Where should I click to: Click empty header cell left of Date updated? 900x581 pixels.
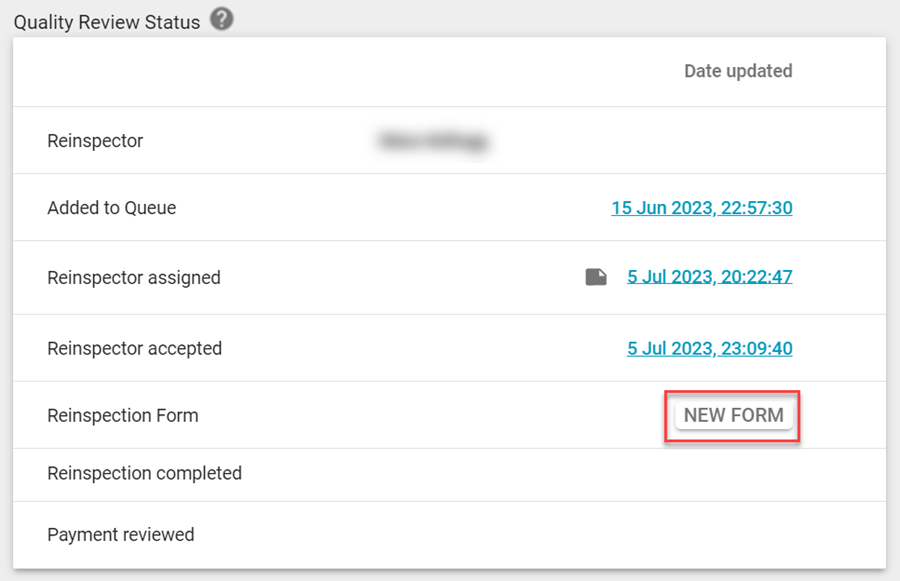click(x=300, y=71)
